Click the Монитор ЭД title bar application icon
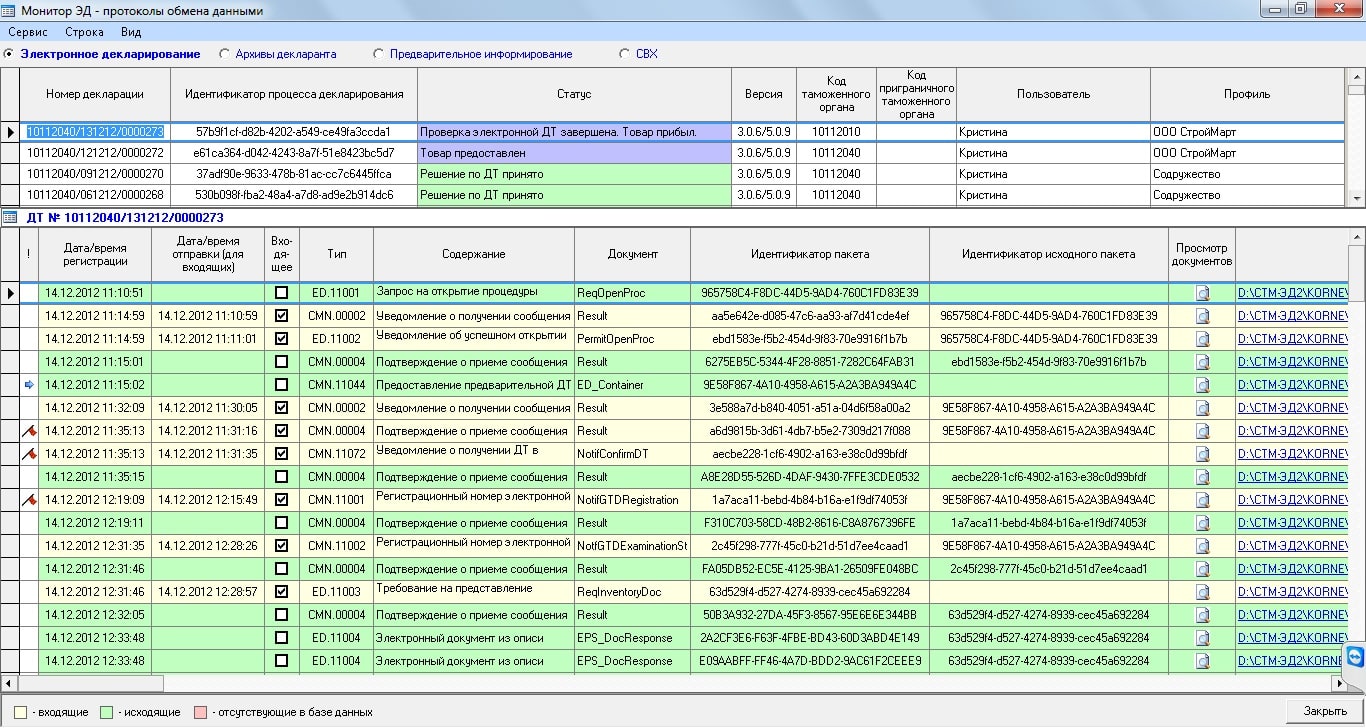Image resolution: width=1366 pixels, height=728 pixels. pyautogui.click(x=9, y=10)
